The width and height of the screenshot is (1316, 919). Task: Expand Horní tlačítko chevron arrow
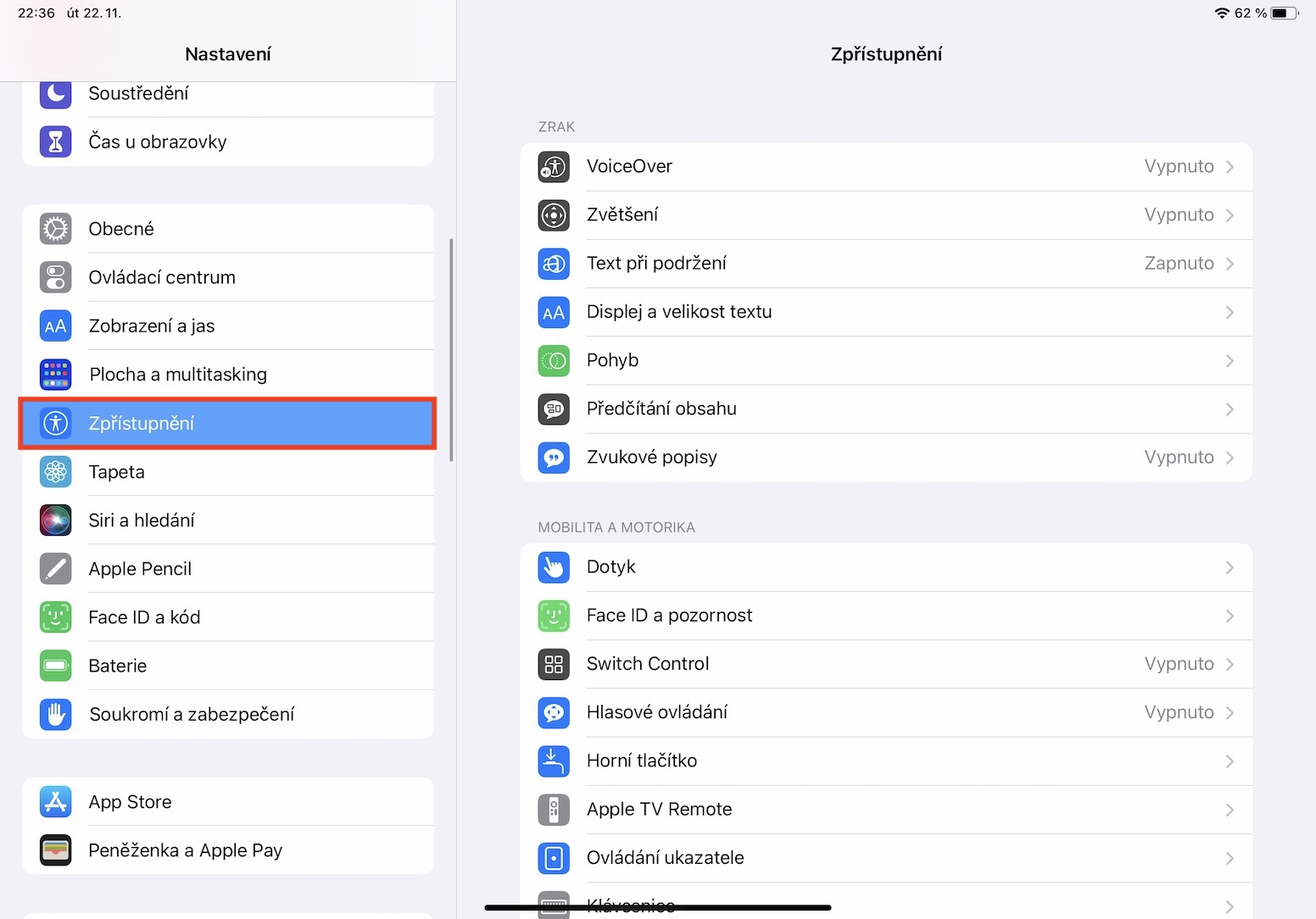pos(1230,761)
